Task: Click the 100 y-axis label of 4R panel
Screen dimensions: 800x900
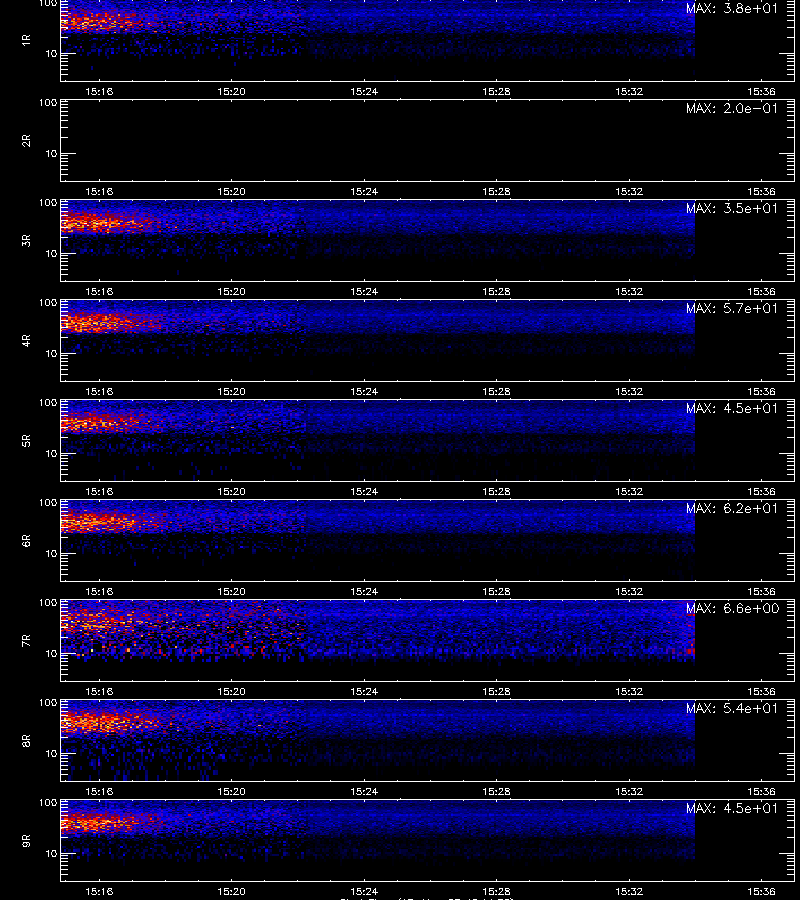Action: coord(48,302)
